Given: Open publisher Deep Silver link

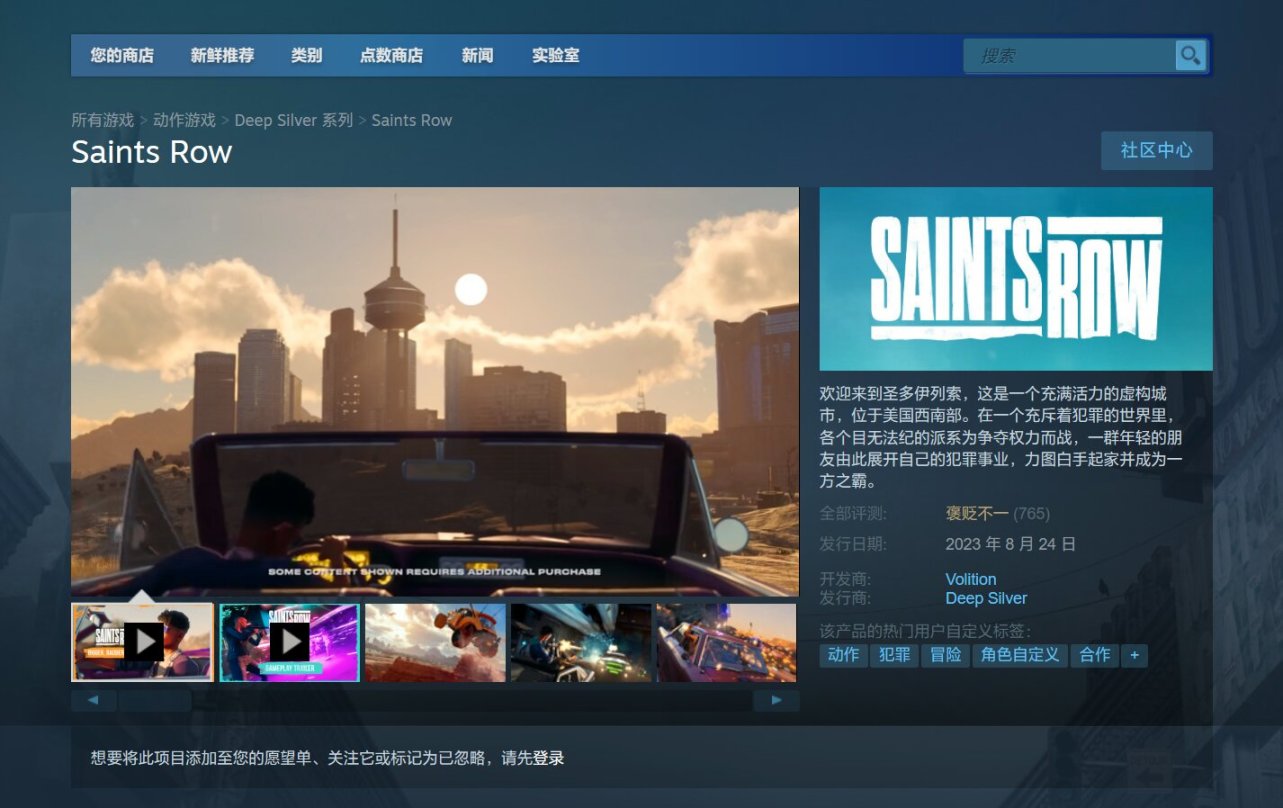Looking at the screenshot, I should point(986,598).
